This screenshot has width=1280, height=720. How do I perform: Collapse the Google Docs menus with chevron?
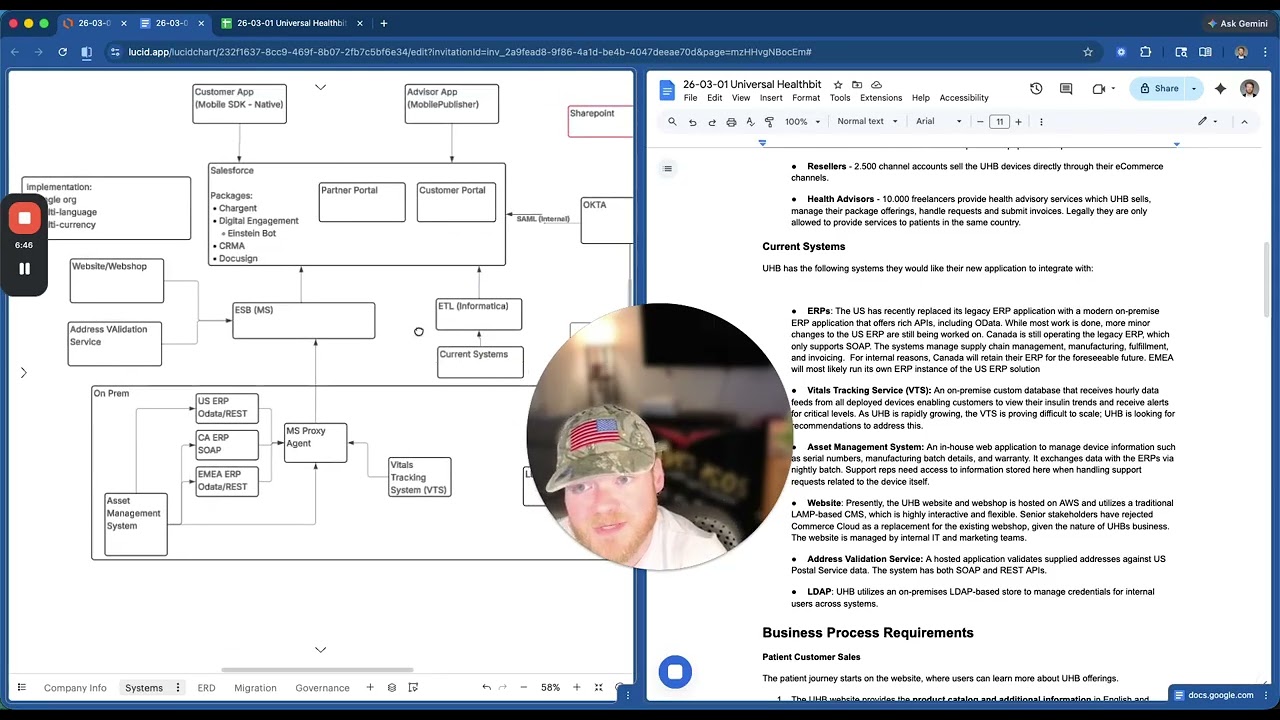tap(1244, 122)
